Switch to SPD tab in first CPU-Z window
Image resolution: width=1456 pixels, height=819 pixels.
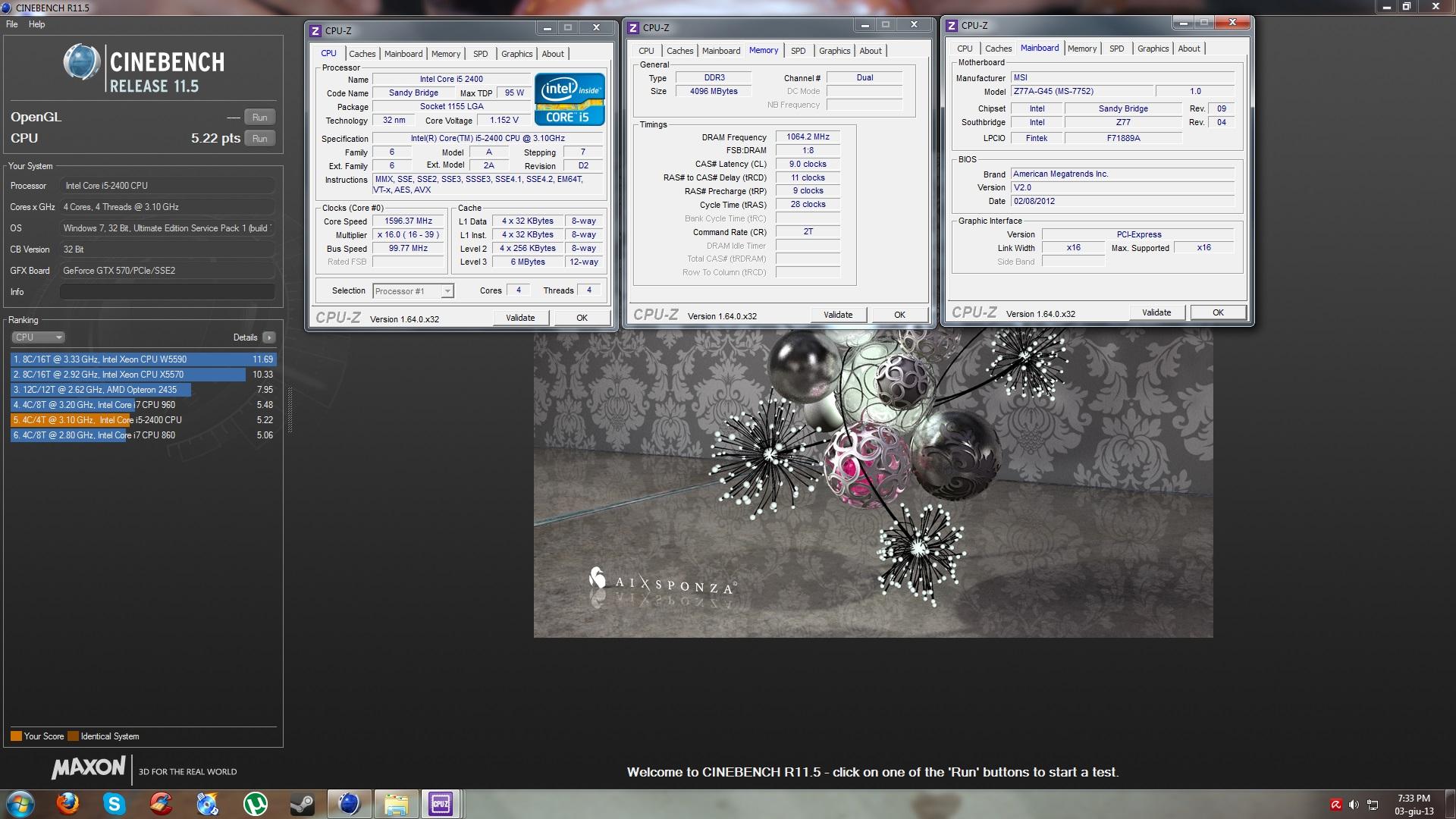[481, 54]
